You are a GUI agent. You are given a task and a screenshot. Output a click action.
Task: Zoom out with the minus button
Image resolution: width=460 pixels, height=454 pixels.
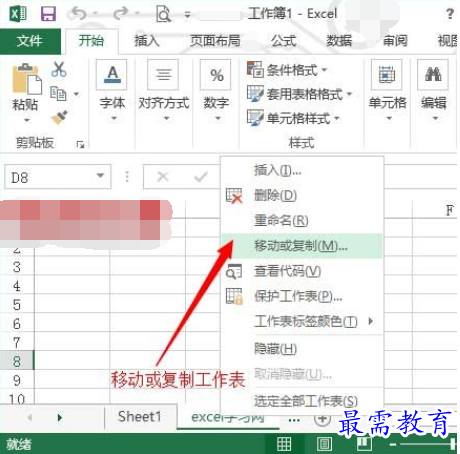click(393, 444)
